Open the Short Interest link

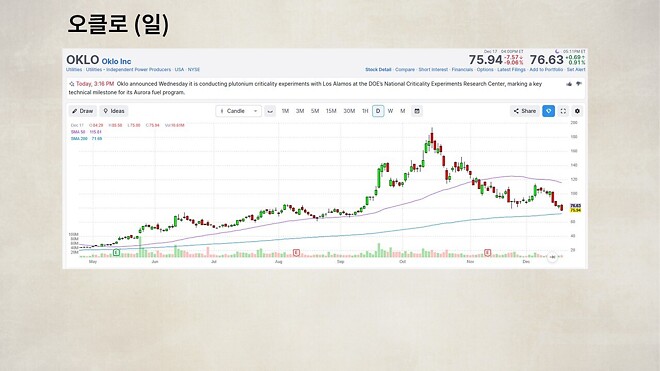(x=433, y=69)
